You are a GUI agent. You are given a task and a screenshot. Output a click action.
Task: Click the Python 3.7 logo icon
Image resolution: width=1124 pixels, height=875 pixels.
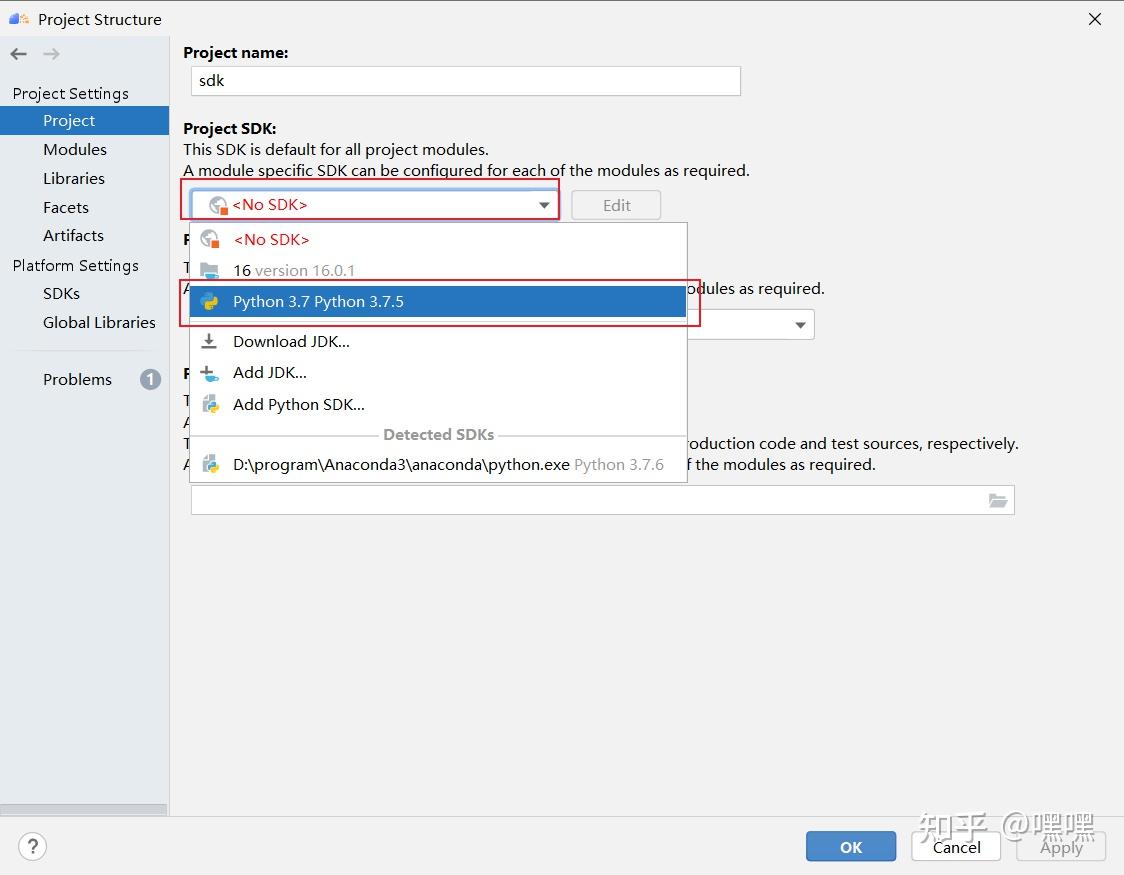point(210,301)
